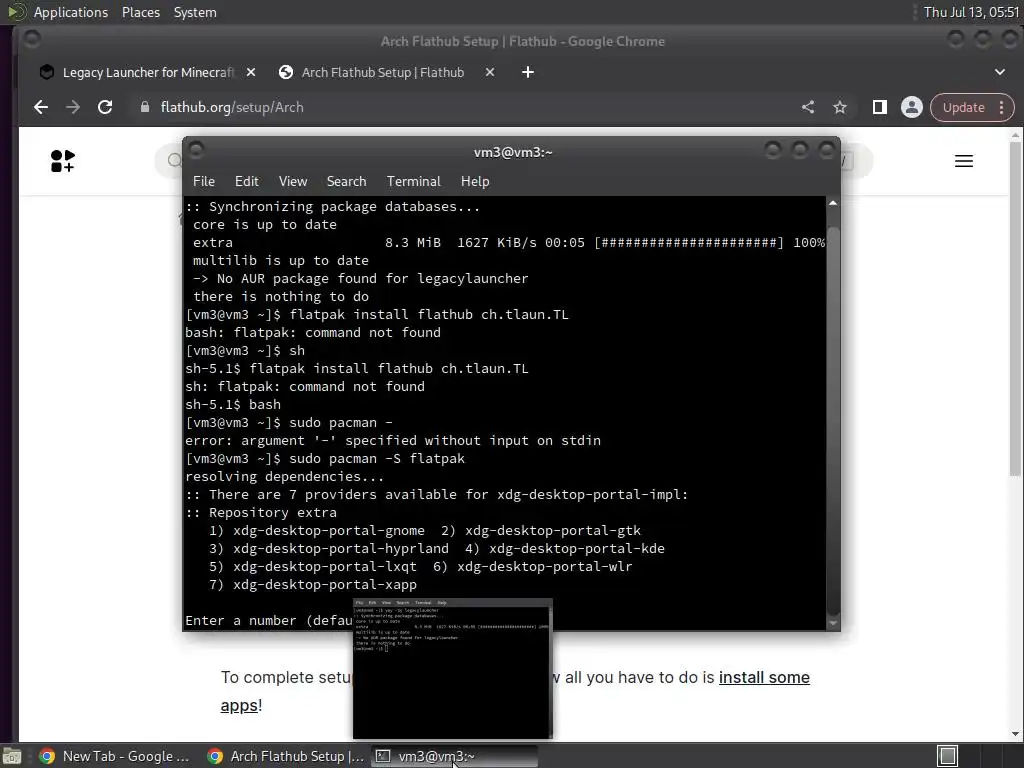Switch to Arch Flathub Setup taskbar window
The height and width of the screenshot is (768, 1024).
[x=286, y=756]
